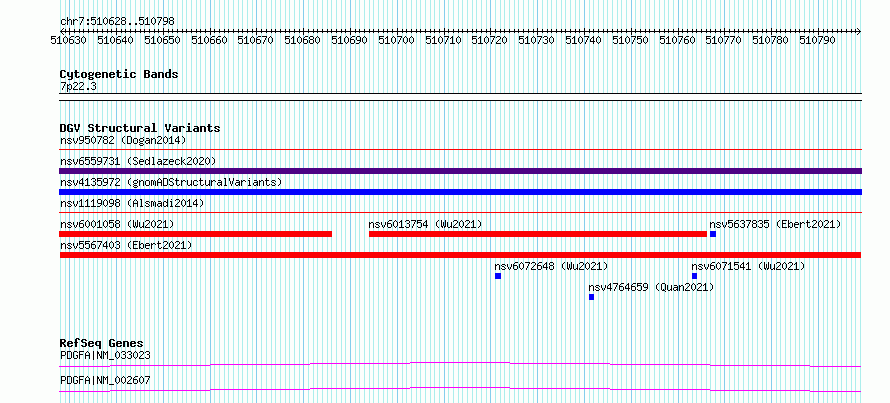Select the nsv6001058 (Wu2021) red bar
Viewport: 890px width, 403px height.
(196, 234)
